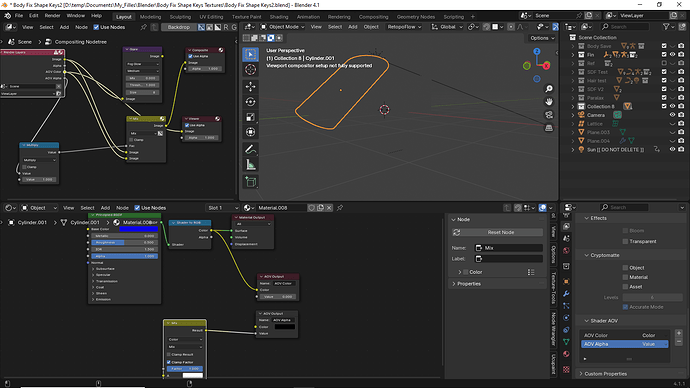This screenshot has width=690, height=388.
Task: Open the RetopoFlow dropdown menu
Action: pyautogui.click(x=404, y=27)
